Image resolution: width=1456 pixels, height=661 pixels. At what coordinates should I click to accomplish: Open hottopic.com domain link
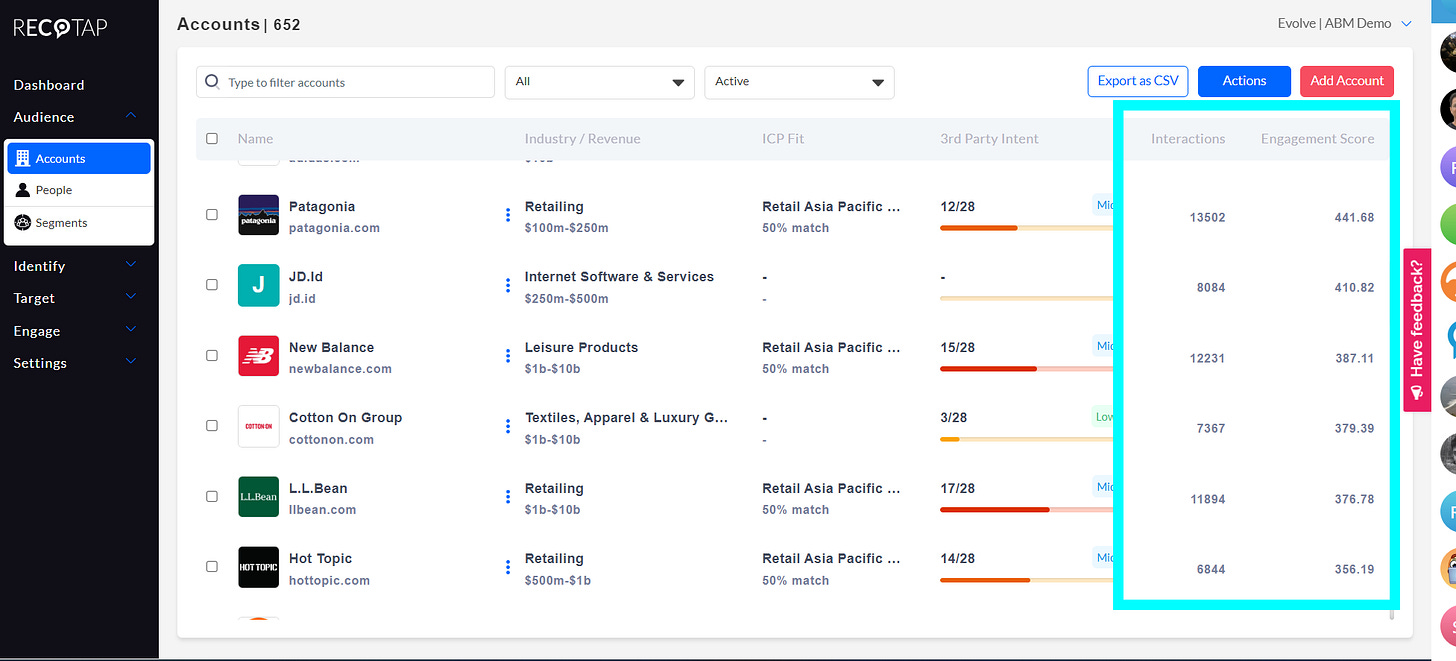(x=329, y=580)
